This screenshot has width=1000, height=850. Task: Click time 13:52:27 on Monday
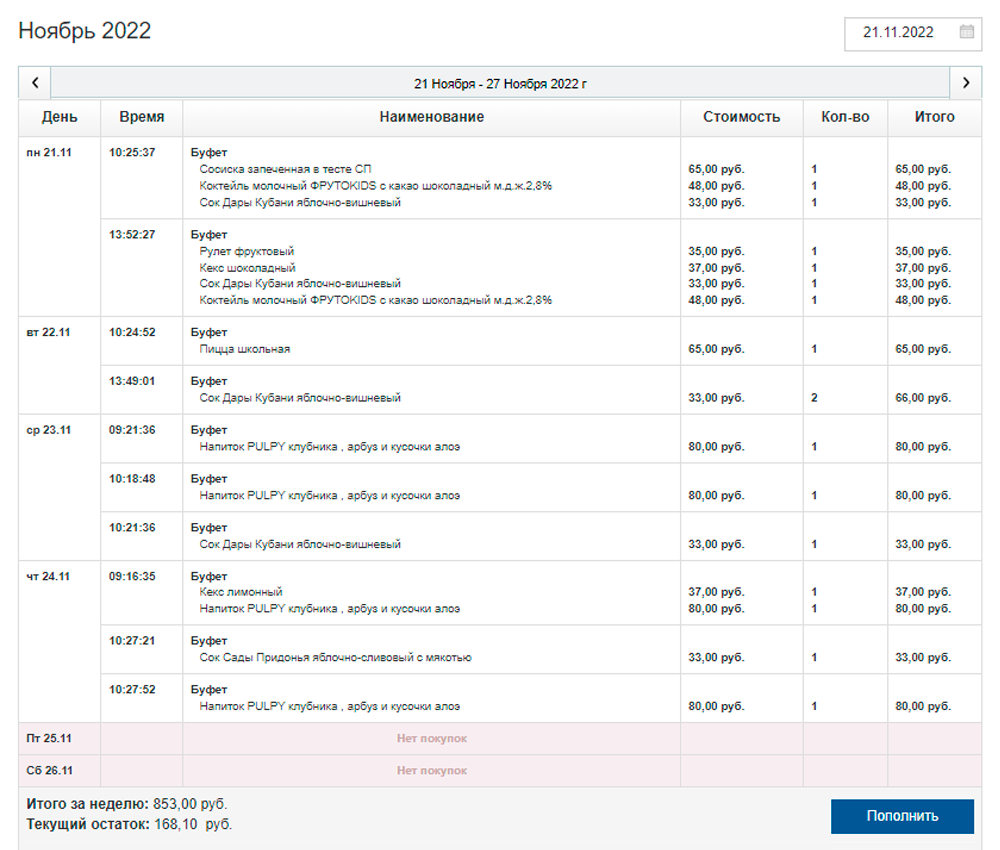click(132, 235)
